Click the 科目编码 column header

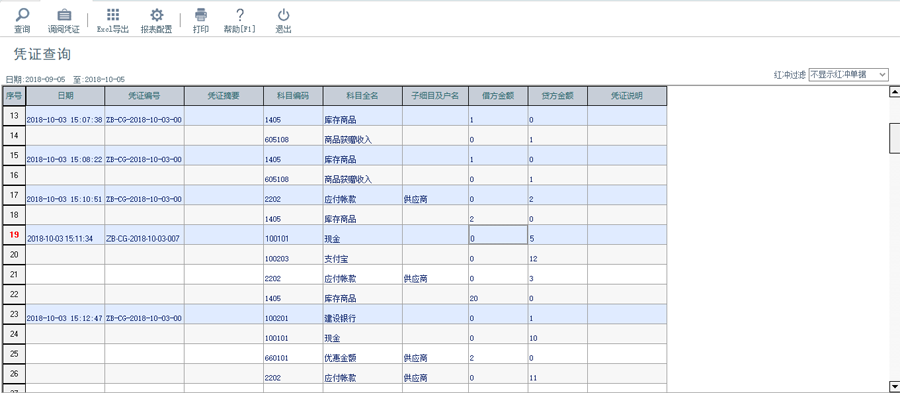tap(293, 96)
